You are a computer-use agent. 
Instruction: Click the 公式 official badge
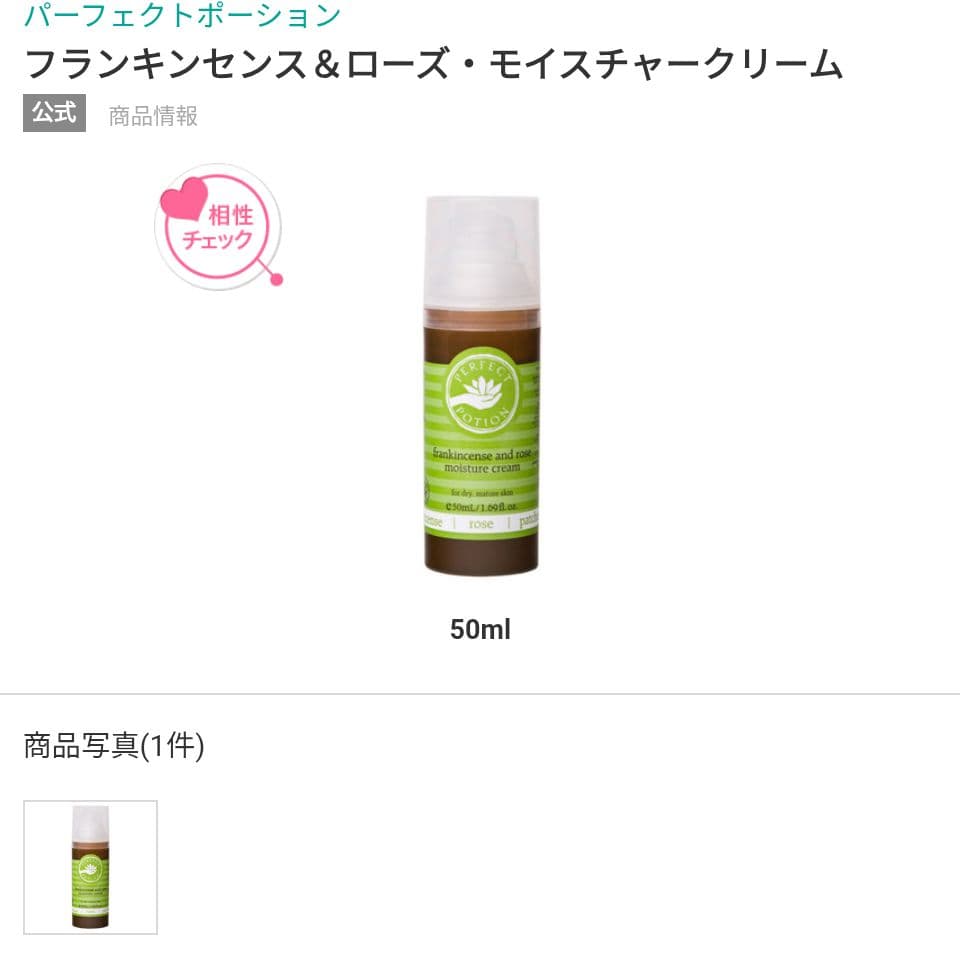click(54, 113)
